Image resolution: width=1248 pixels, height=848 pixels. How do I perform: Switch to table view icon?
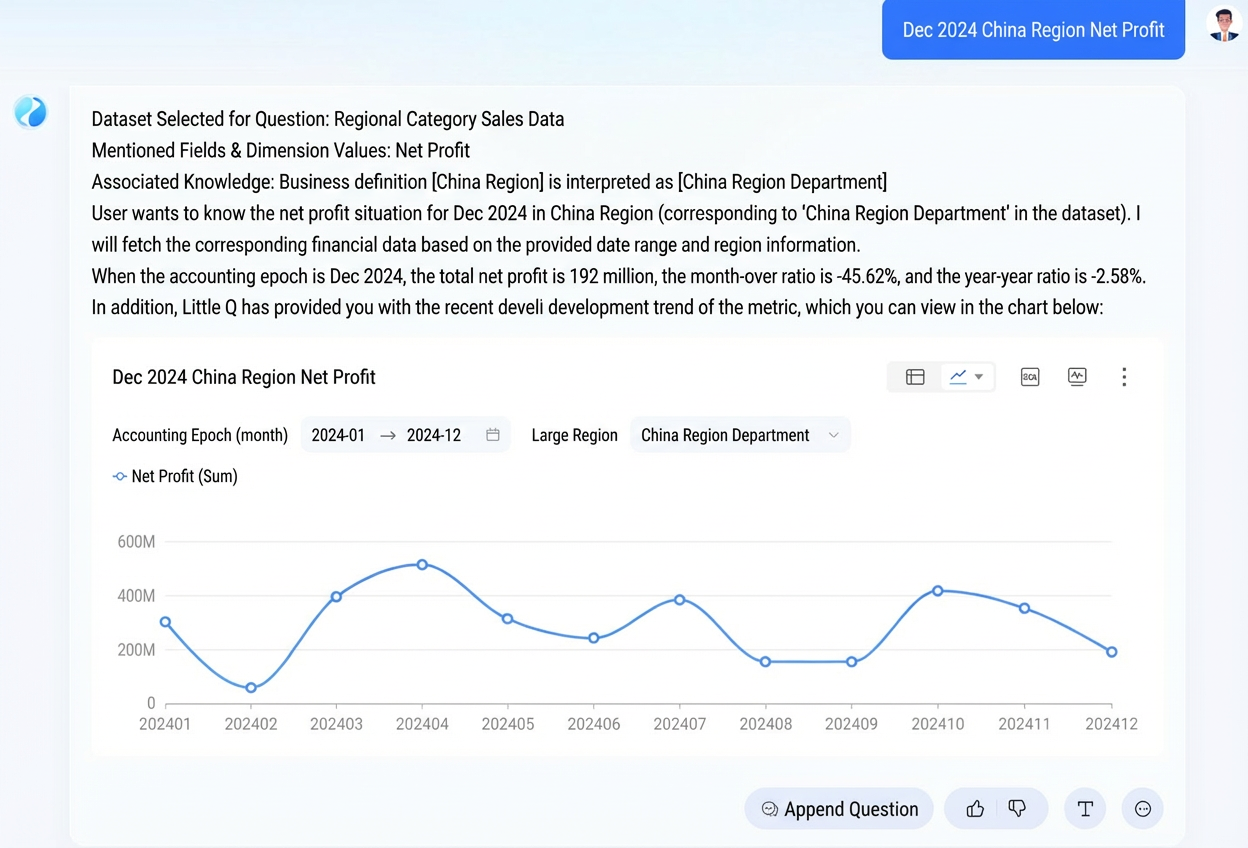tap(915, 377)
